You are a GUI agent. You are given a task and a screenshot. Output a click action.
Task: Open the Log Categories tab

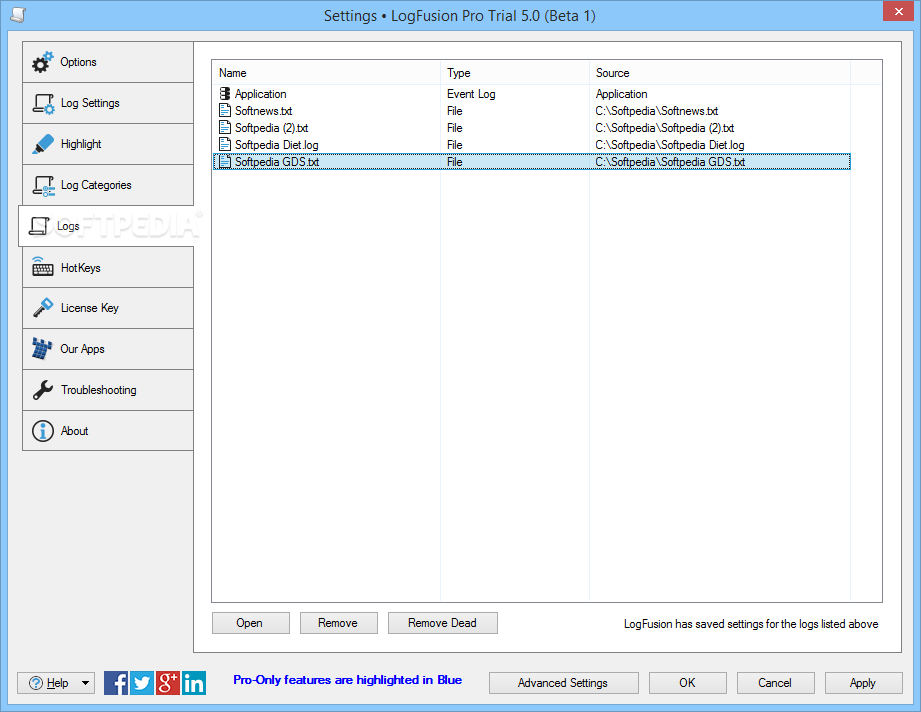click(x=108, y=186)
